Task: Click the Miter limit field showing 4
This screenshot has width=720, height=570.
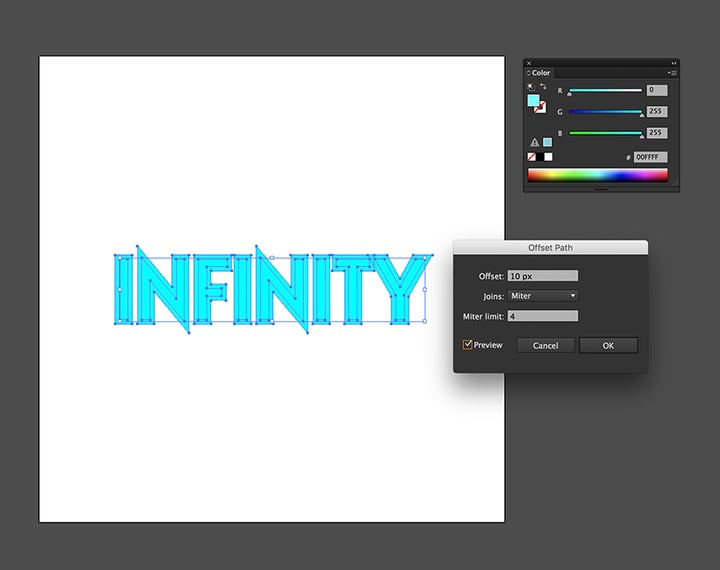Action: (x=543, y=316)
